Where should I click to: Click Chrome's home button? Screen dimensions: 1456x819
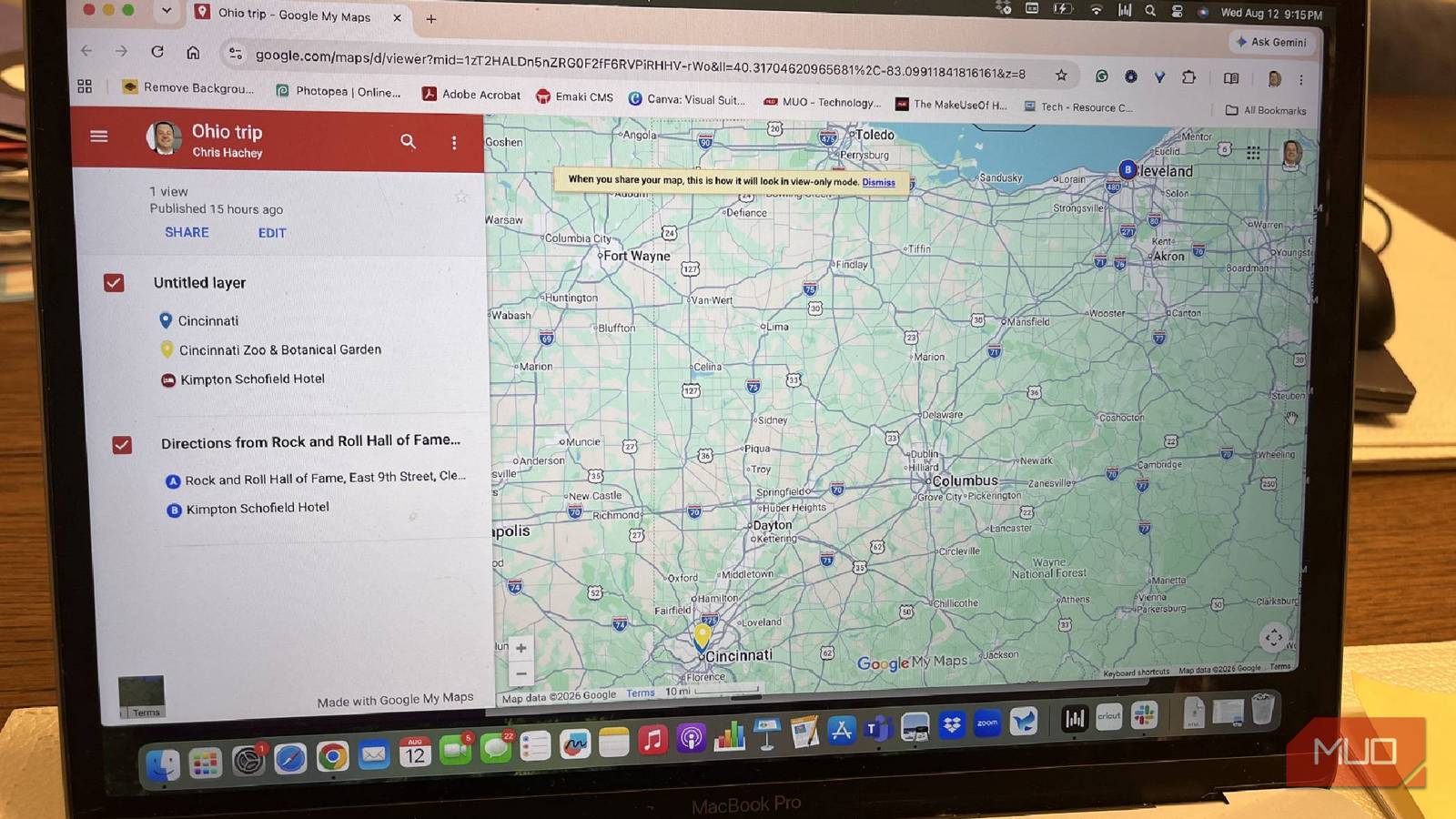click(193, 53)
